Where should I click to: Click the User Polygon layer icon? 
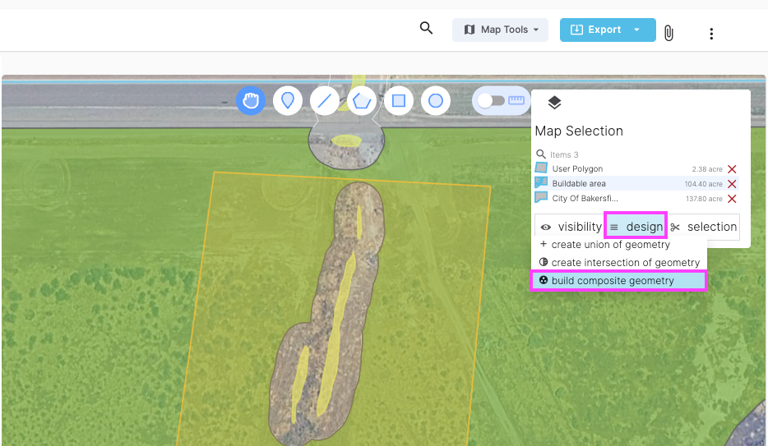(541, 168)
